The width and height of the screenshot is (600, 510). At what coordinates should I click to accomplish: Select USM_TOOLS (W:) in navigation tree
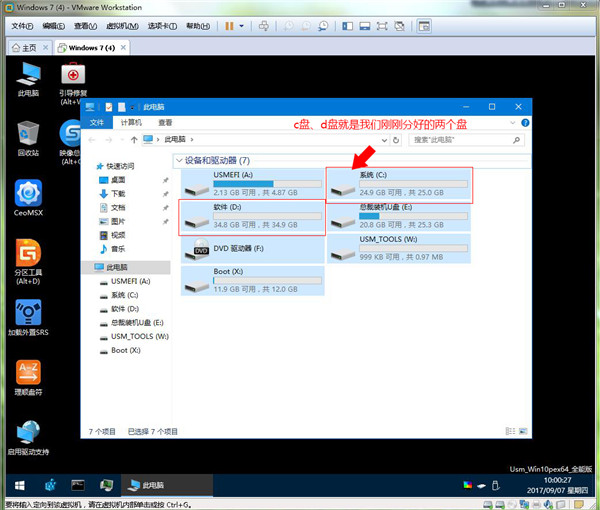134,336
